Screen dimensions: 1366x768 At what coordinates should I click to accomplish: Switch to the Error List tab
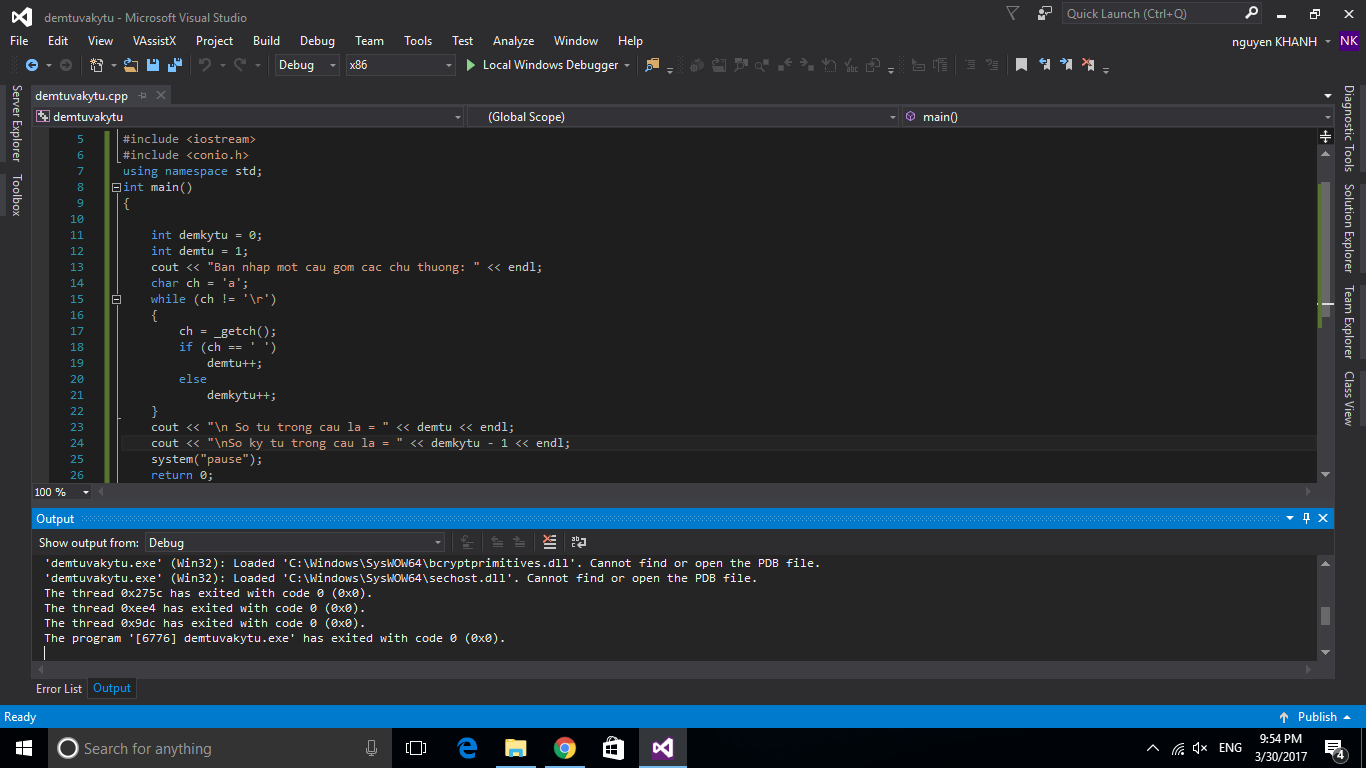pos(59,688)
